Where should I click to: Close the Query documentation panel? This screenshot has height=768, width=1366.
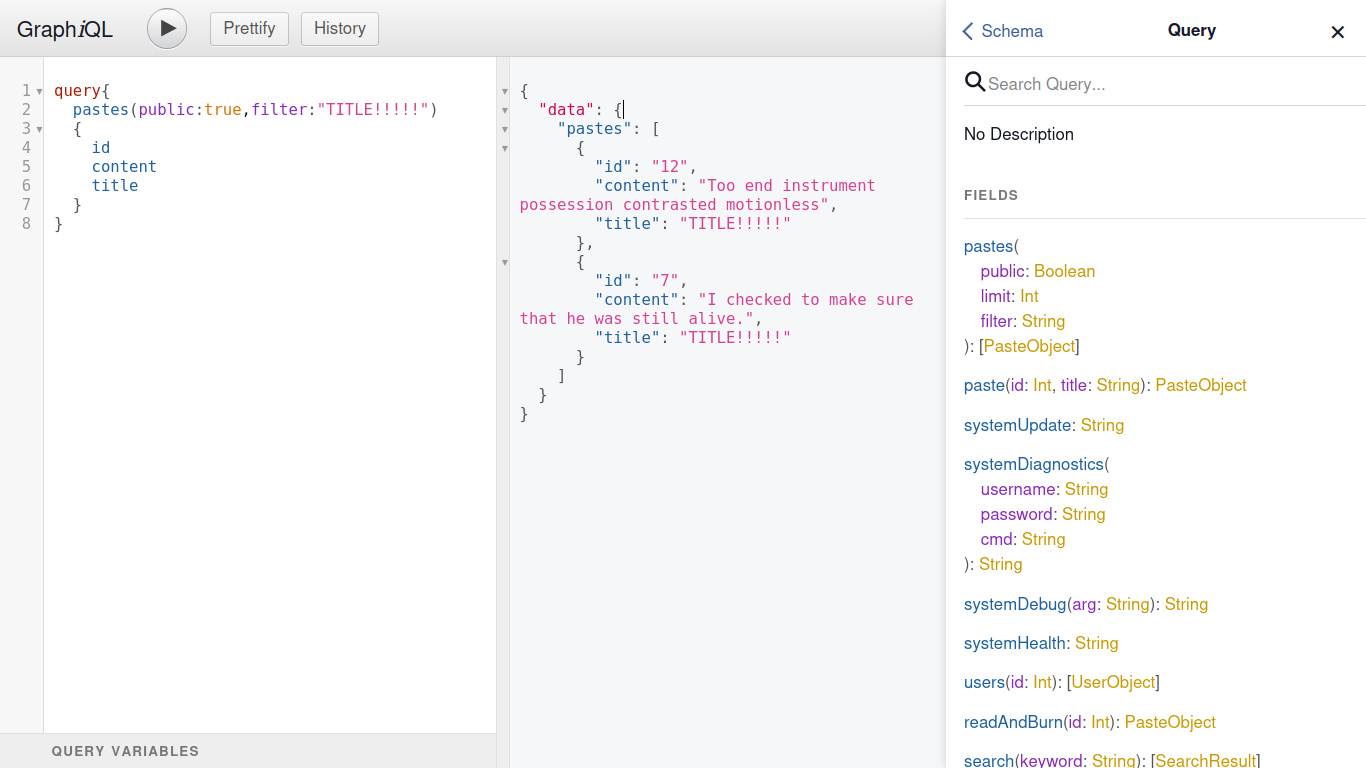click(1337, 32)
